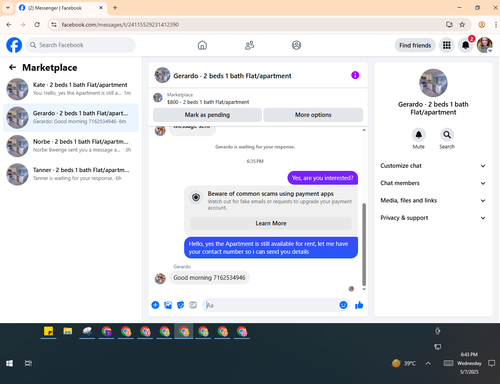Open Chrome three-dot menu
This screenshot has width=500, height=384.
pos(496,25)
